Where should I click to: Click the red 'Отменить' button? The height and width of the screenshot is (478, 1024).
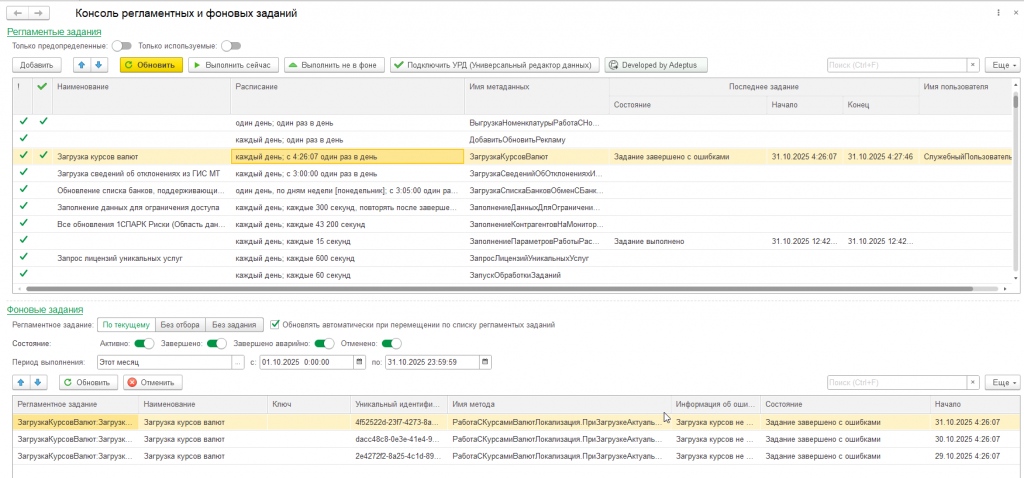click(152, 382)
